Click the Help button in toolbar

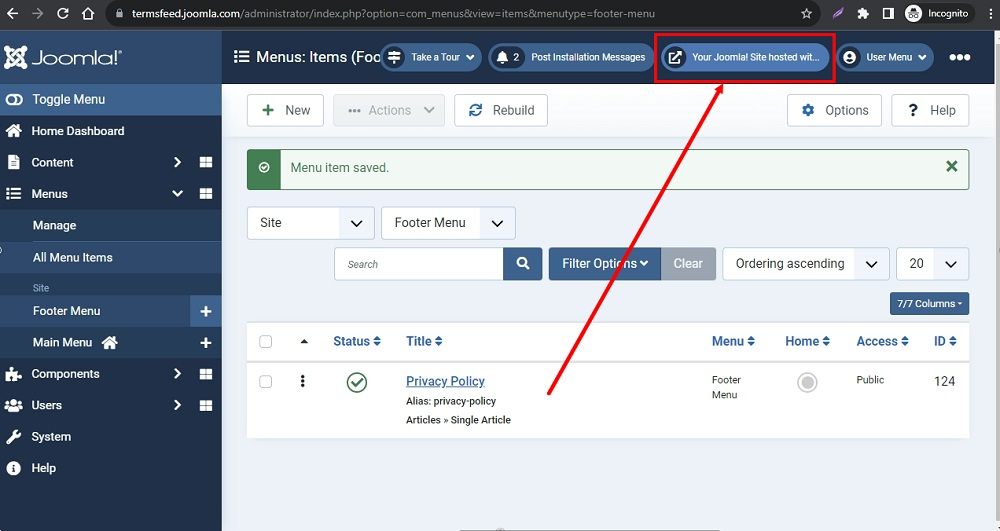coord(930,110)
